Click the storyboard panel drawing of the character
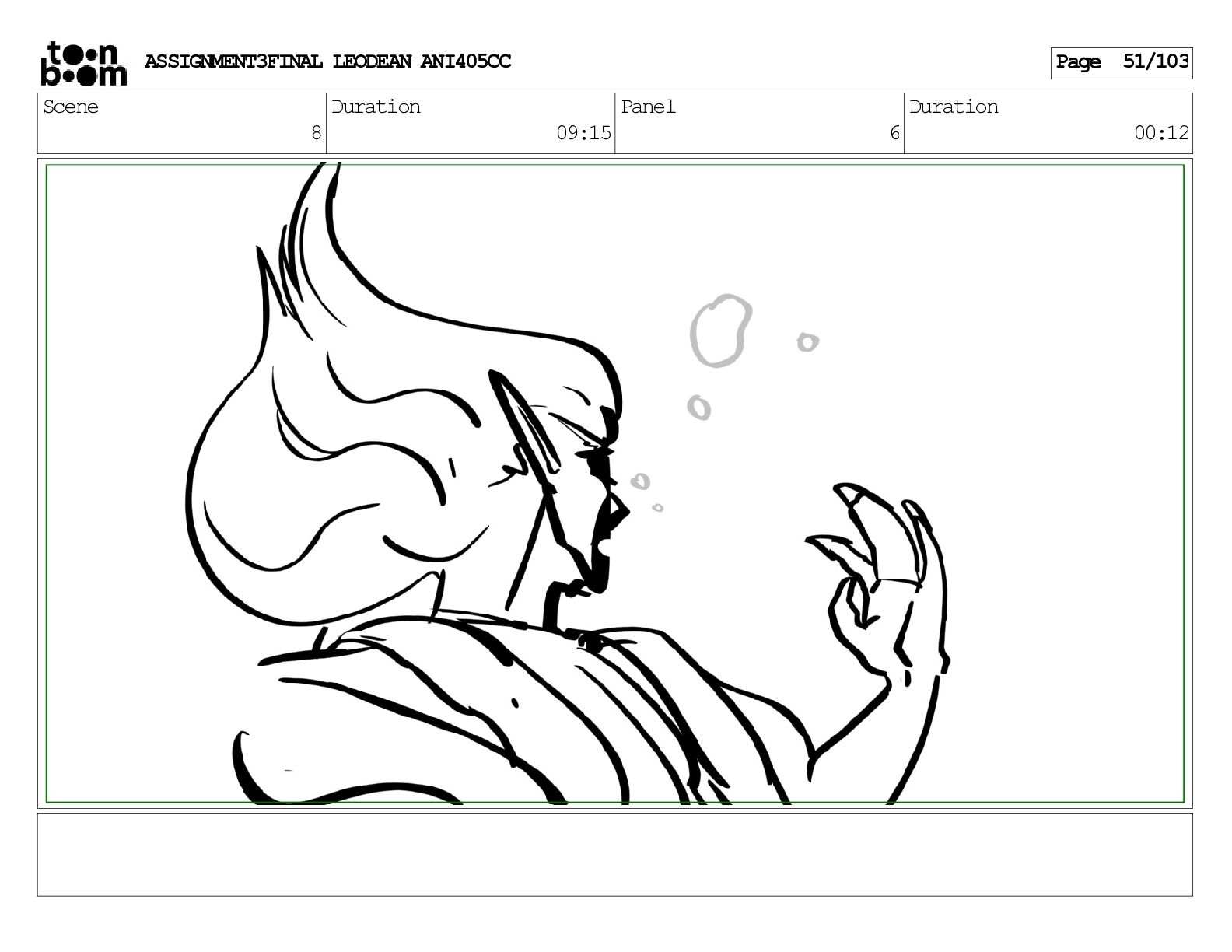The height and width of the screenshot is (952, 1232). [x=614, y=483]
